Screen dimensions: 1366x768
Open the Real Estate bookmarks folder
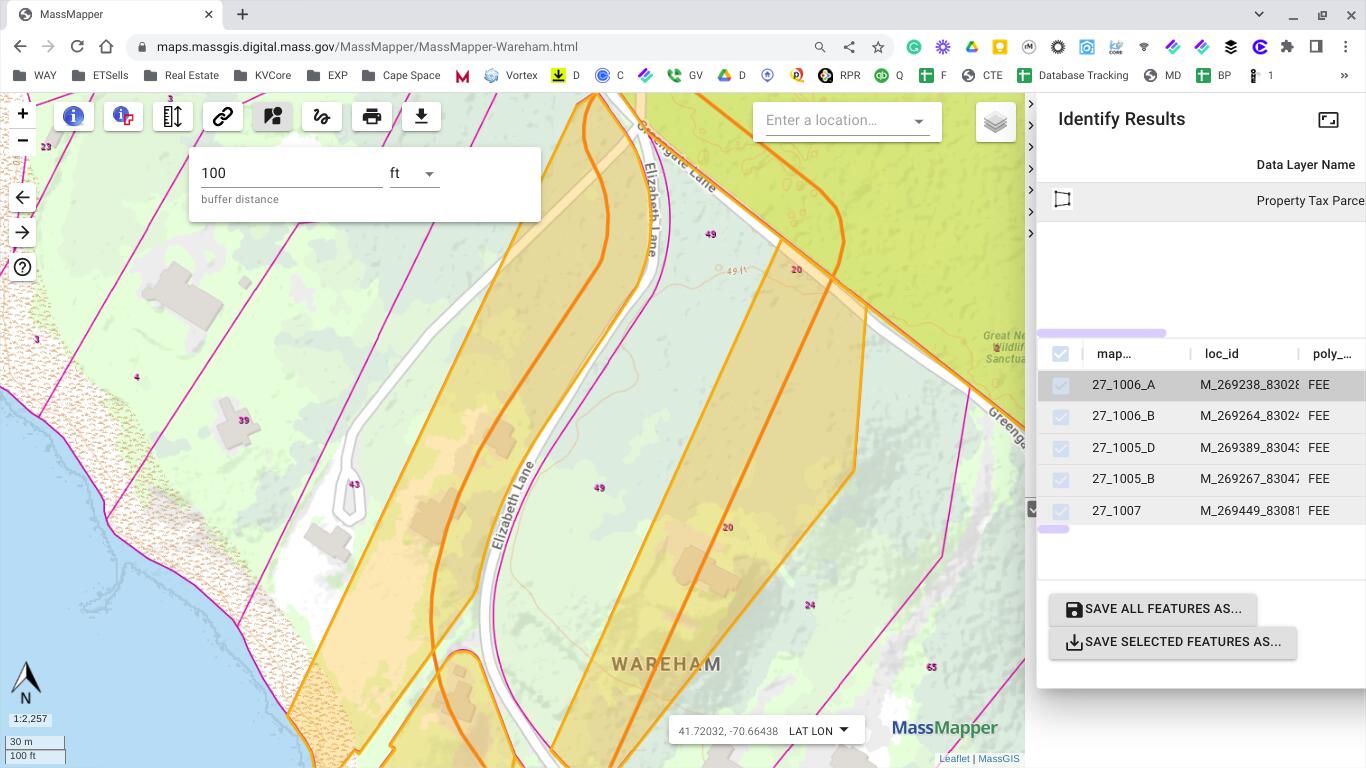(181, 75)
